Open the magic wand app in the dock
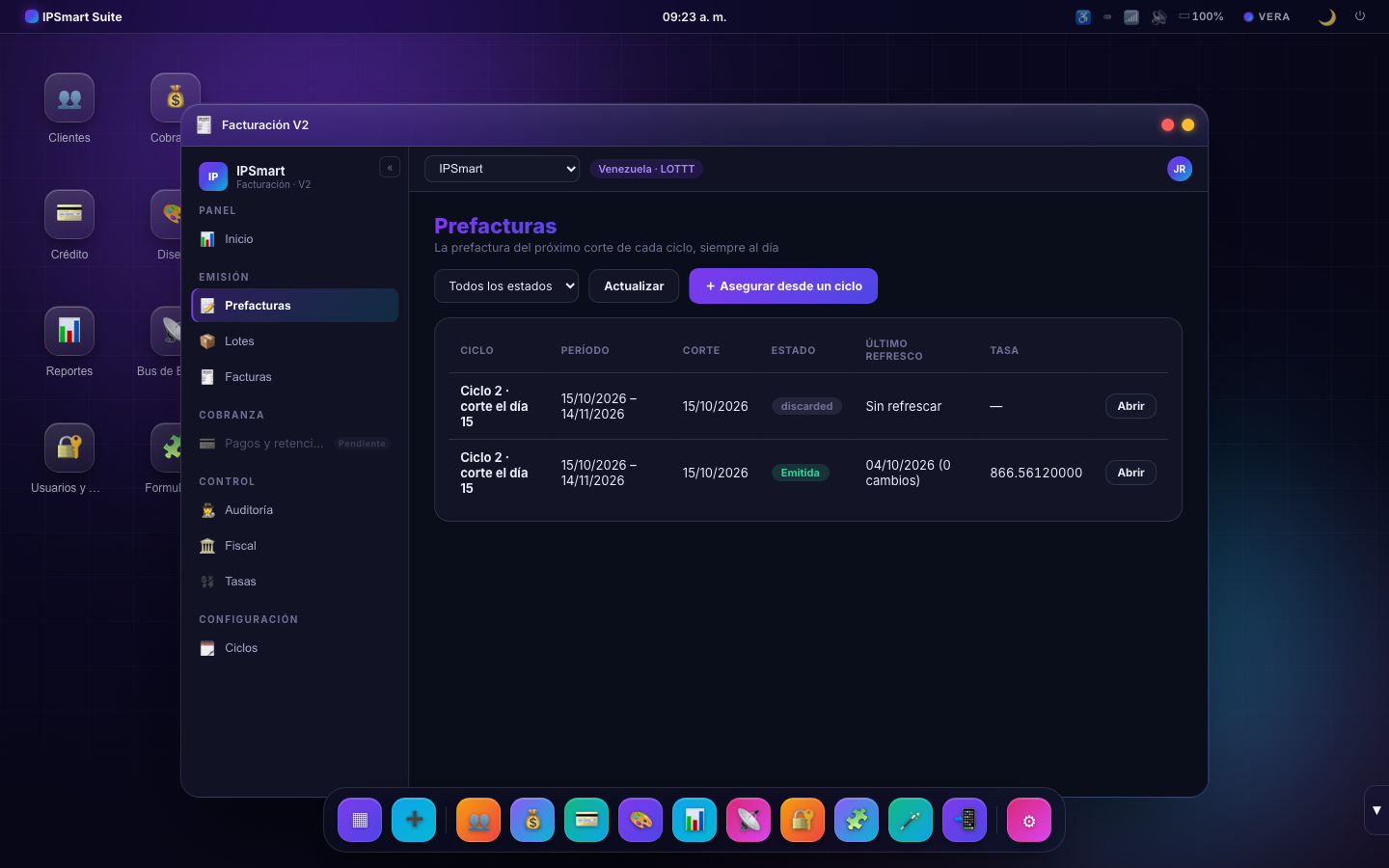Screen dimensions: 1389x868 tap(911, 820)
